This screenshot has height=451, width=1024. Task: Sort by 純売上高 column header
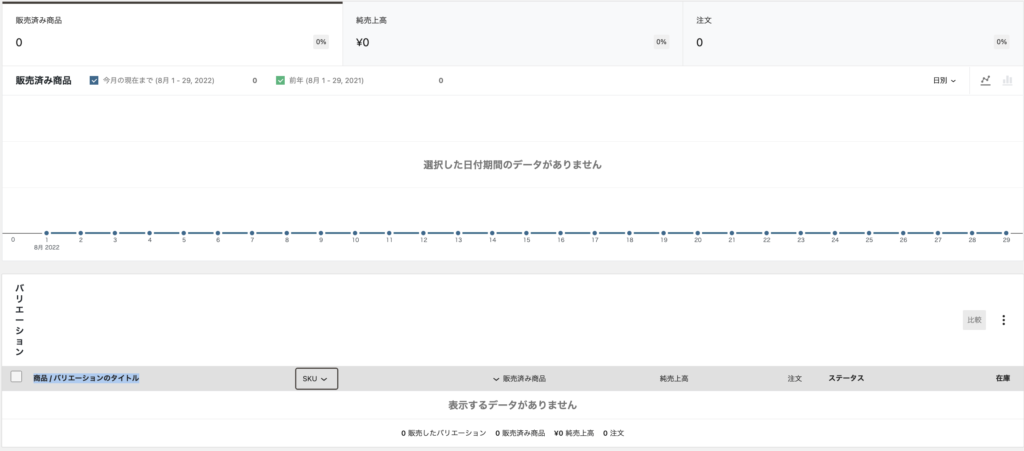point(673,379)
